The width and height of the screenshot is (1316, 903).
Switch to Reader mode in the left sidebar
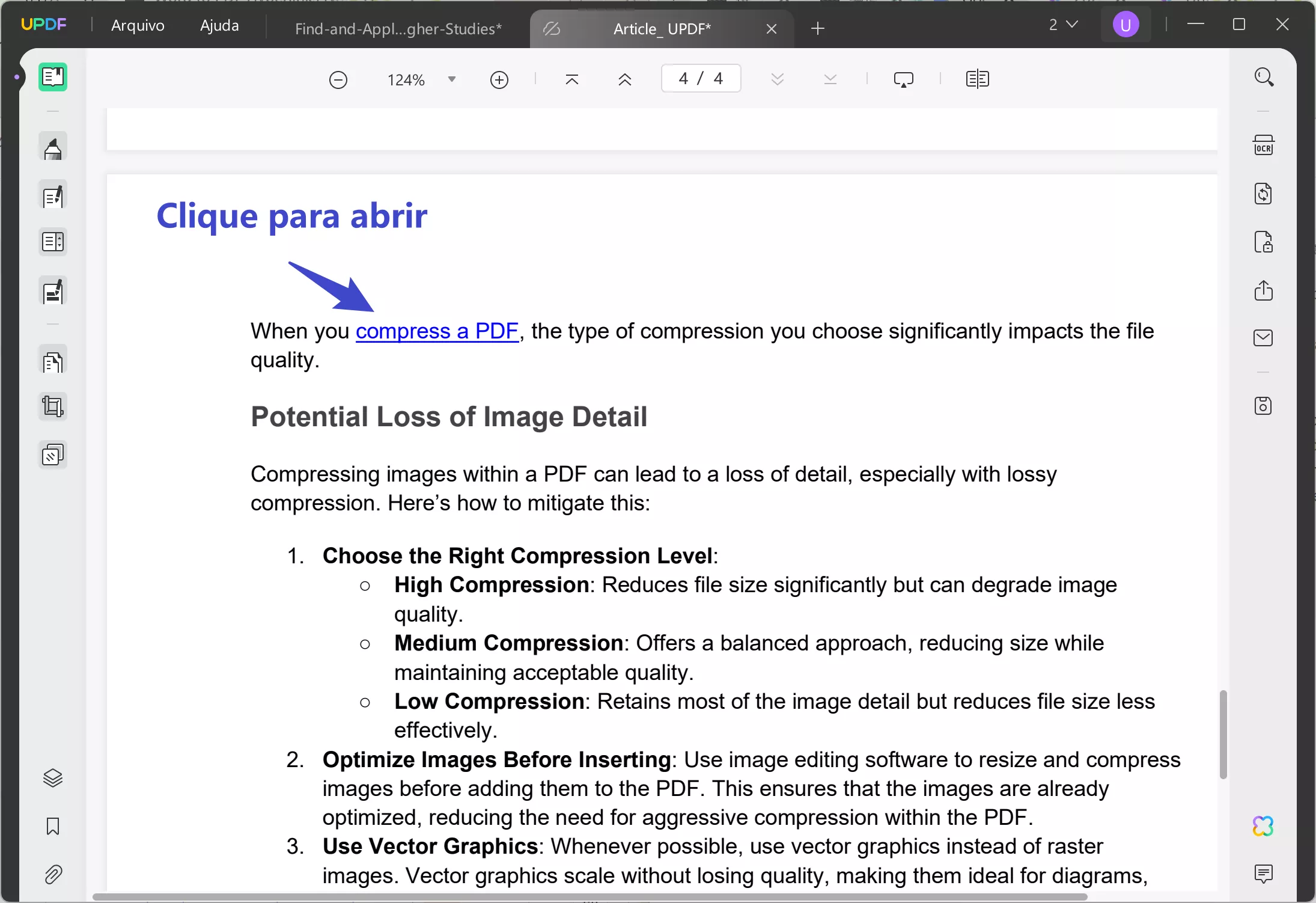pyautogui.click(x=53, y=77)
